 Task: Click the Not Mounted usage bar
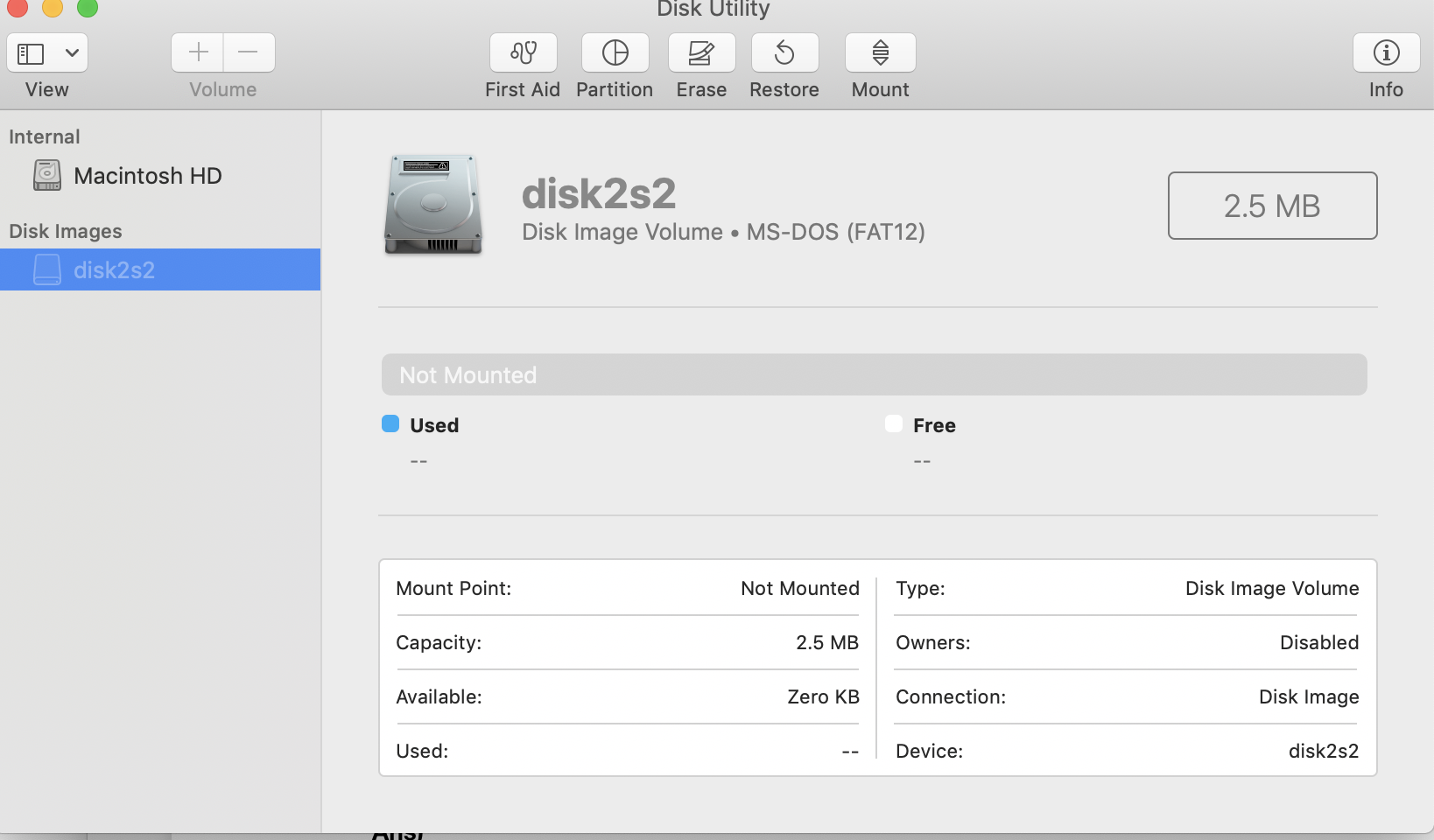[x=874, y=374]
